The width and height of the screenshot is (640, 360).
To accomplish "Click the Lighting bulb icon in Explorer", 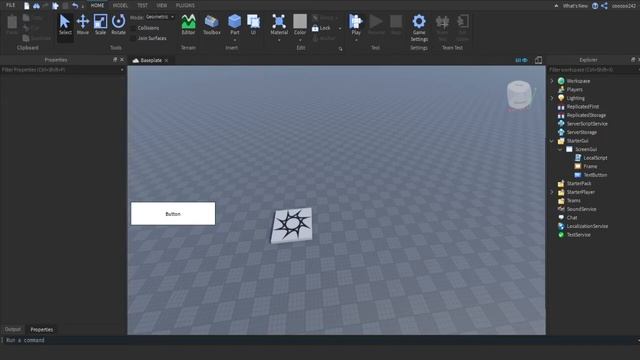I will 561,98.
